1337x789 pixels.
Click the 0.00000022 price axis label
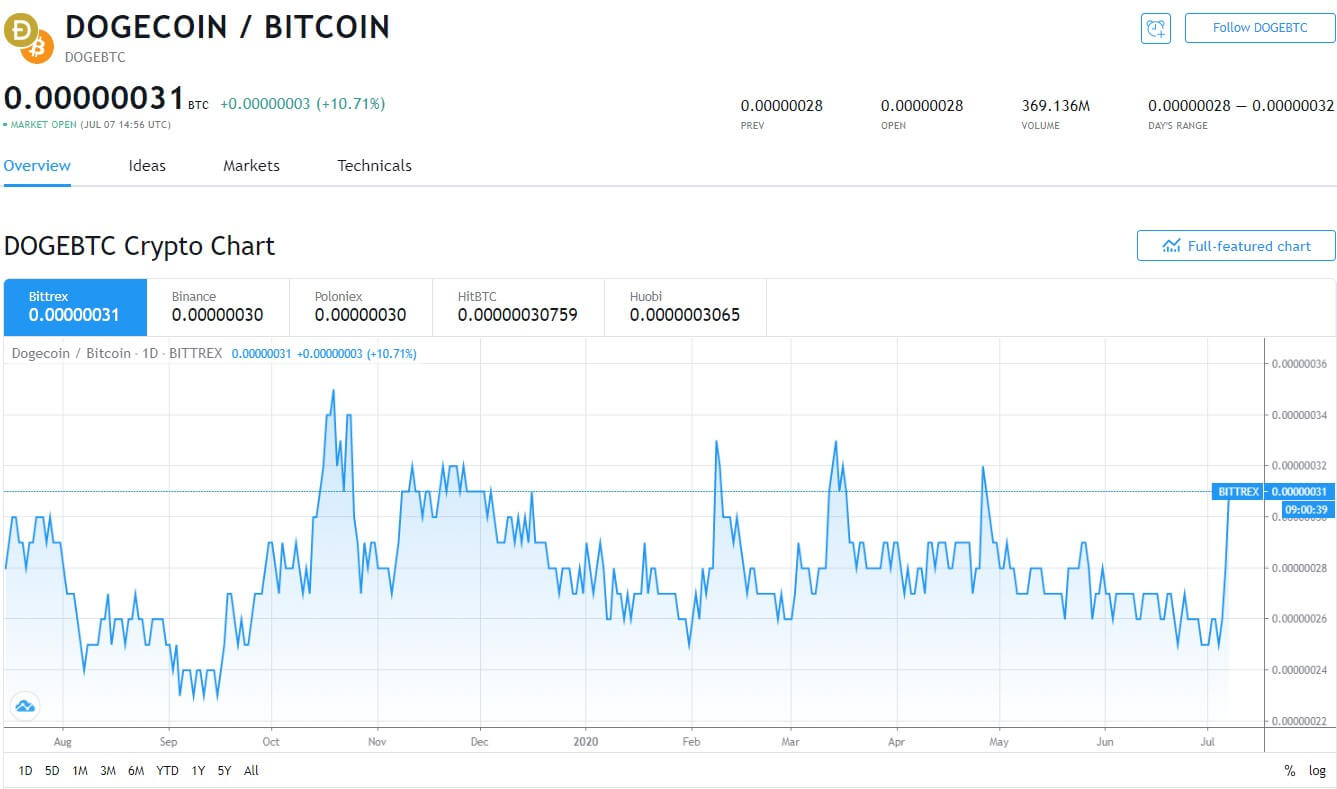point(1299,721)
